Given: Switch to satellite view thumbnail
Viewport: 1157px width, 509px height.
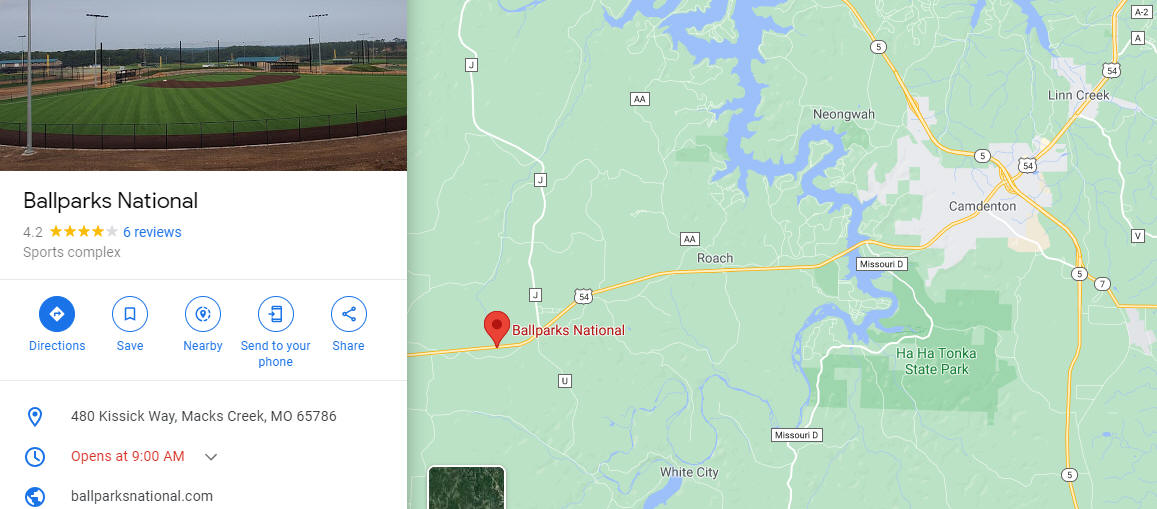Looking at the screenshot, I should pyautogui.click(x=466, y=488).
